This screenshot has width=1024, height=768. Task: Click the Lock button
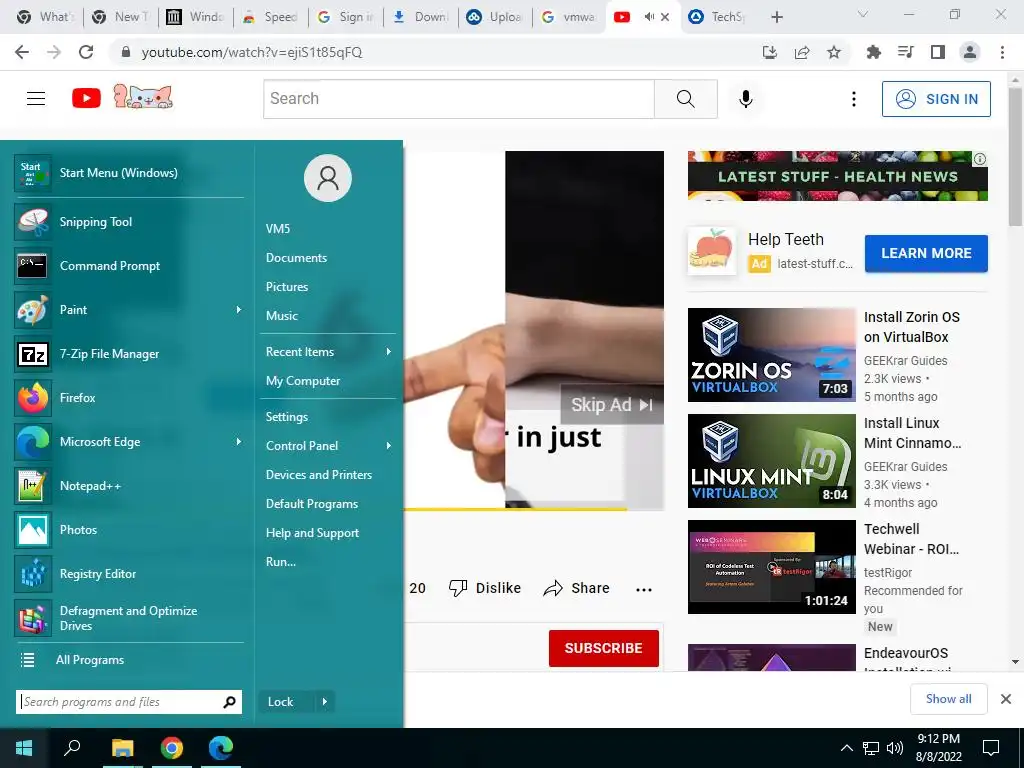281,702
